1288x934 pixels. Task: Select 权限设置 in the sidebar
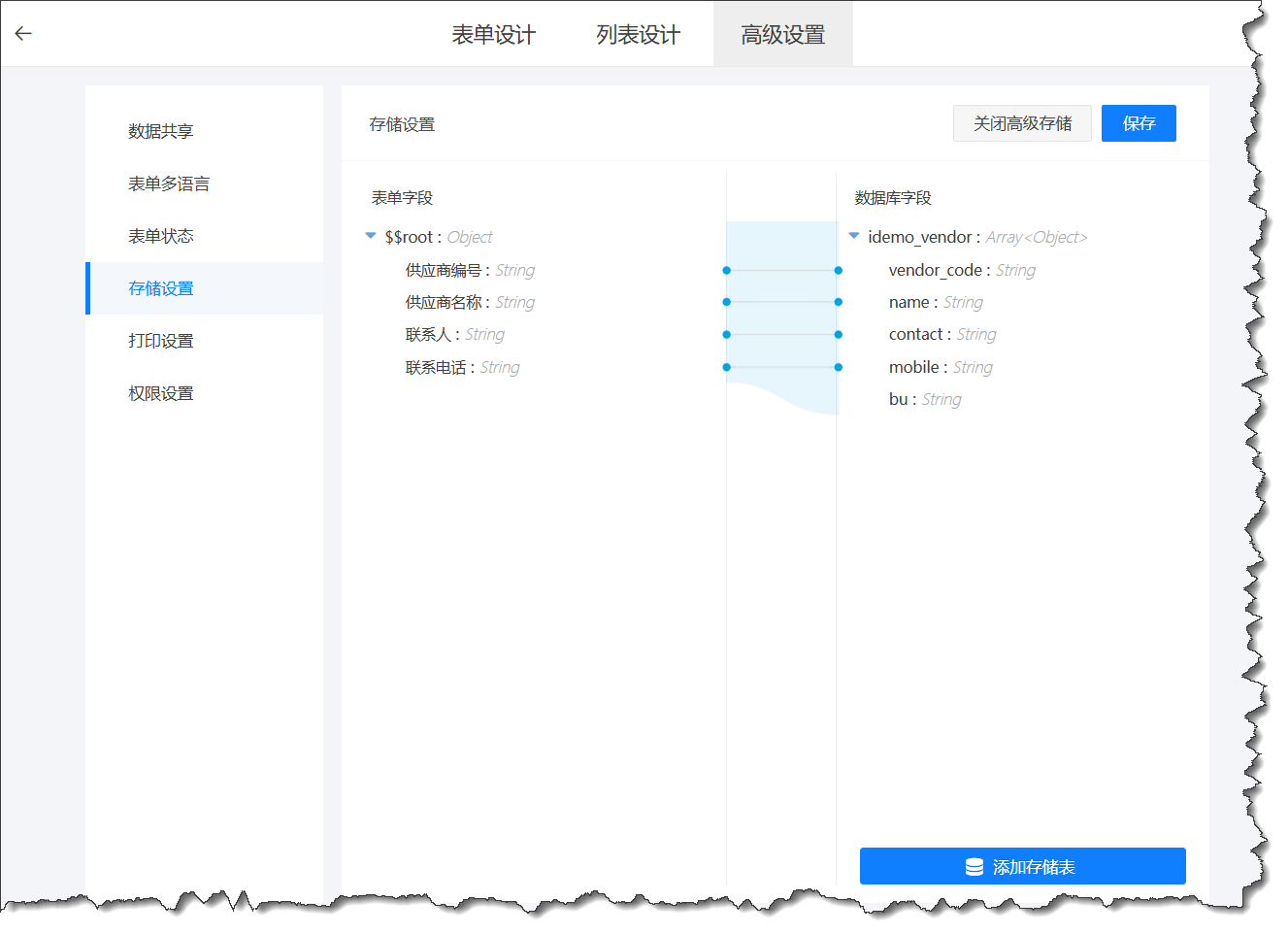(160, 392)
